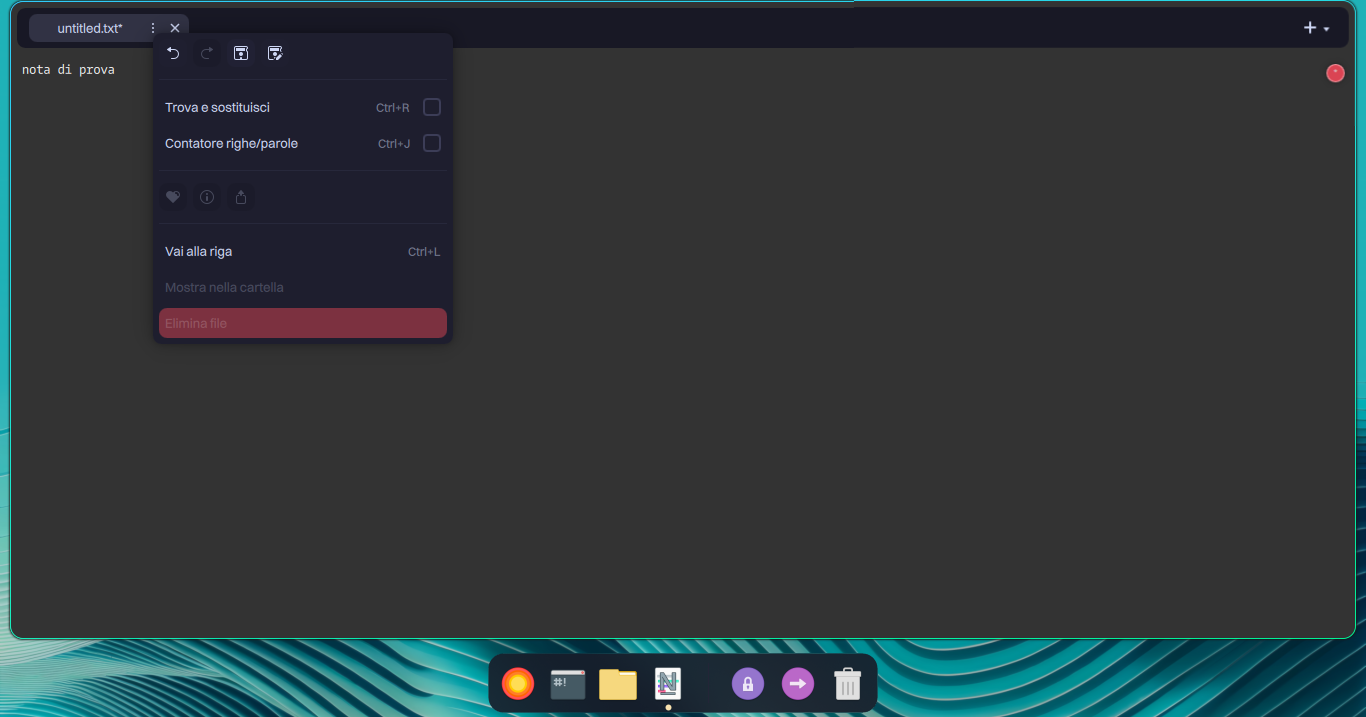
Task: Click the undo arrow icon
Action: tap(173, 53)
